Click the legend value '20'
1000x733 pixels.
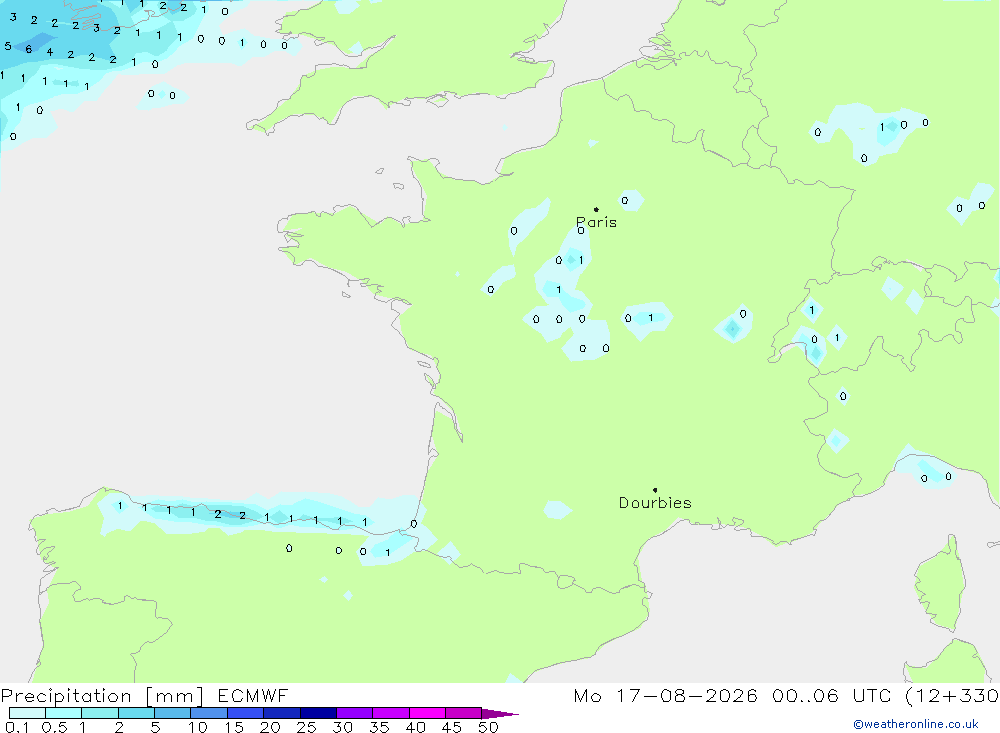270,727
